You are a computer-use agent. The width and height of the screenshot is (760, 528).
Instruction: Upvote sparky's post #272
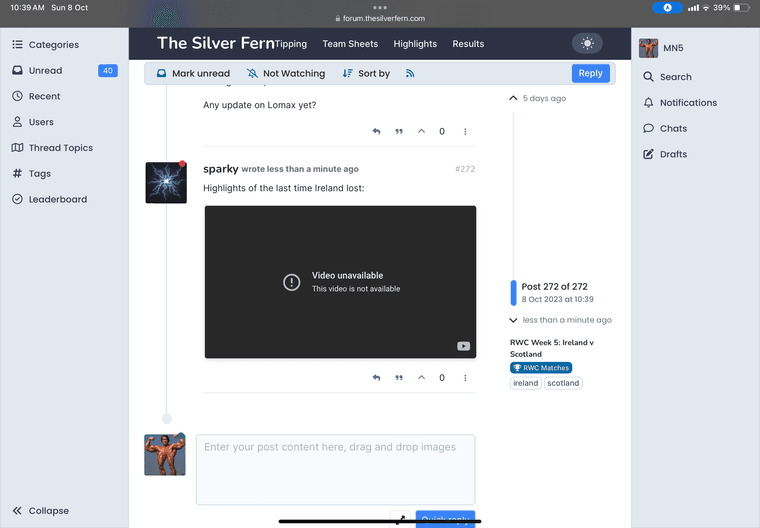[421, 378]
